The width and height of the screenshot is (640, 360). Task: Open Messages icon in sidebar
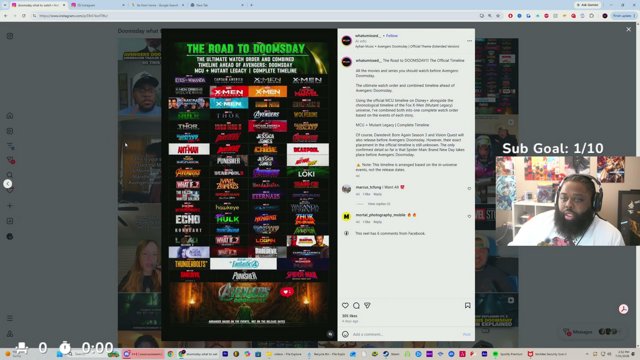(11, 160)
